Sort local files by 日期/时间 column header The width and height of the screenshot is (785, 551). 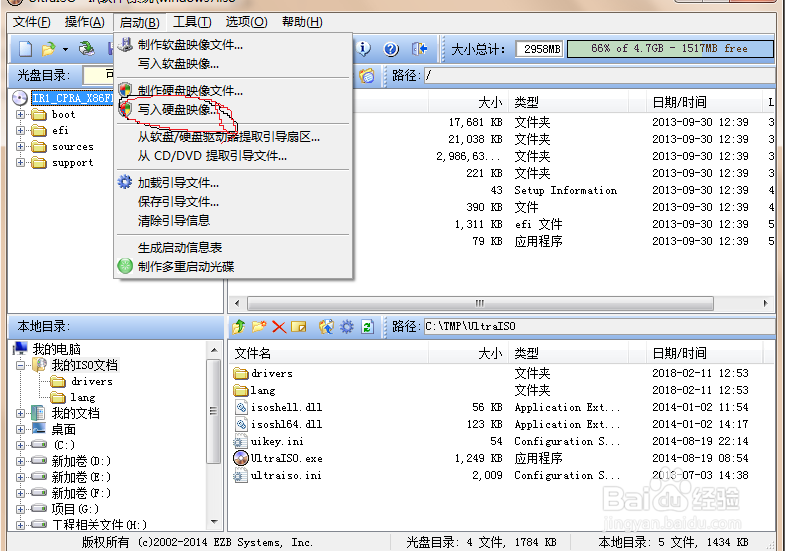(x=704, y=353)
